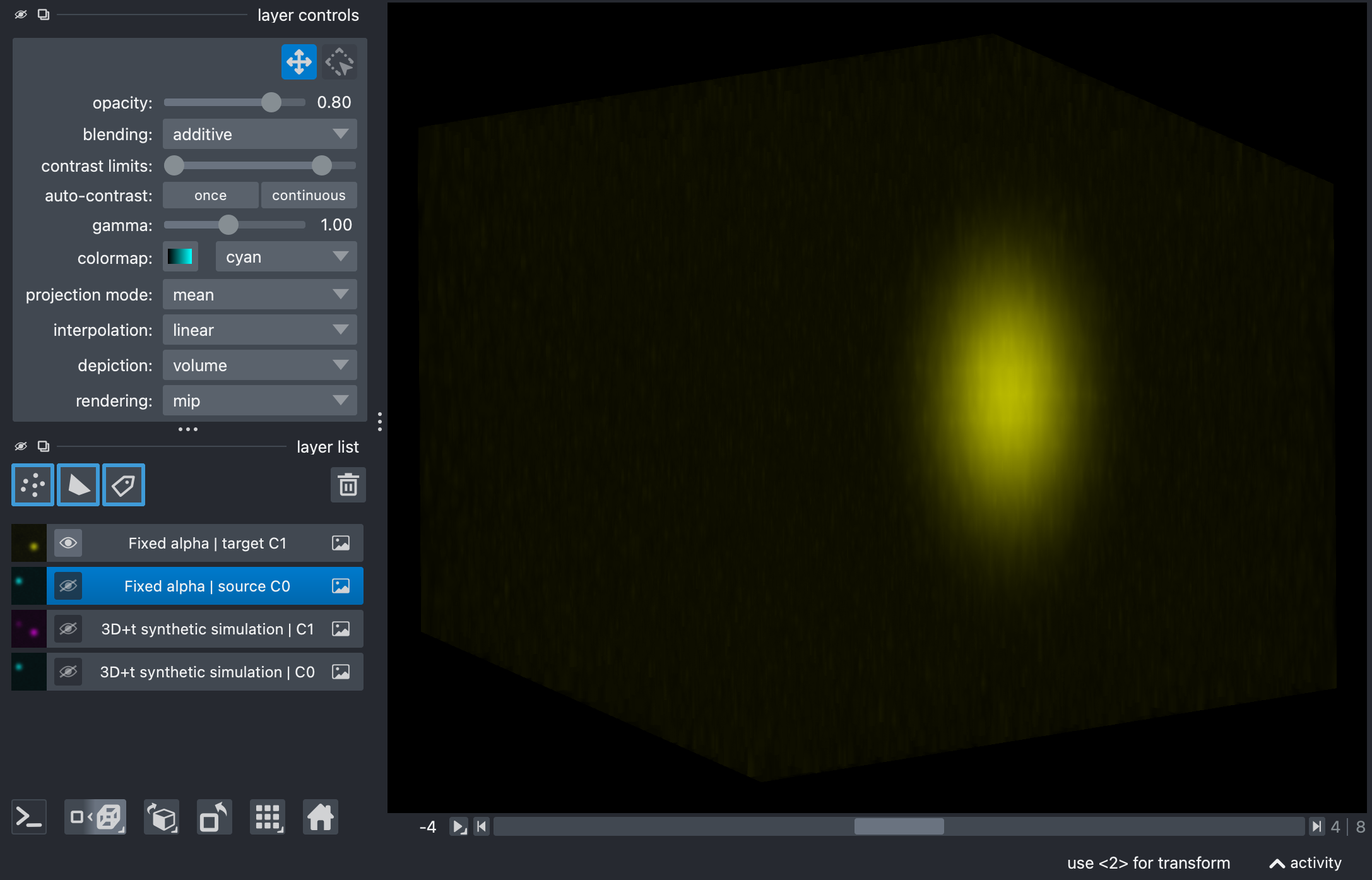The height and width of the screenshot is (880, 1372).
Task: Click the dimension slider scrollbar handle
Action: tap(899, 826)
